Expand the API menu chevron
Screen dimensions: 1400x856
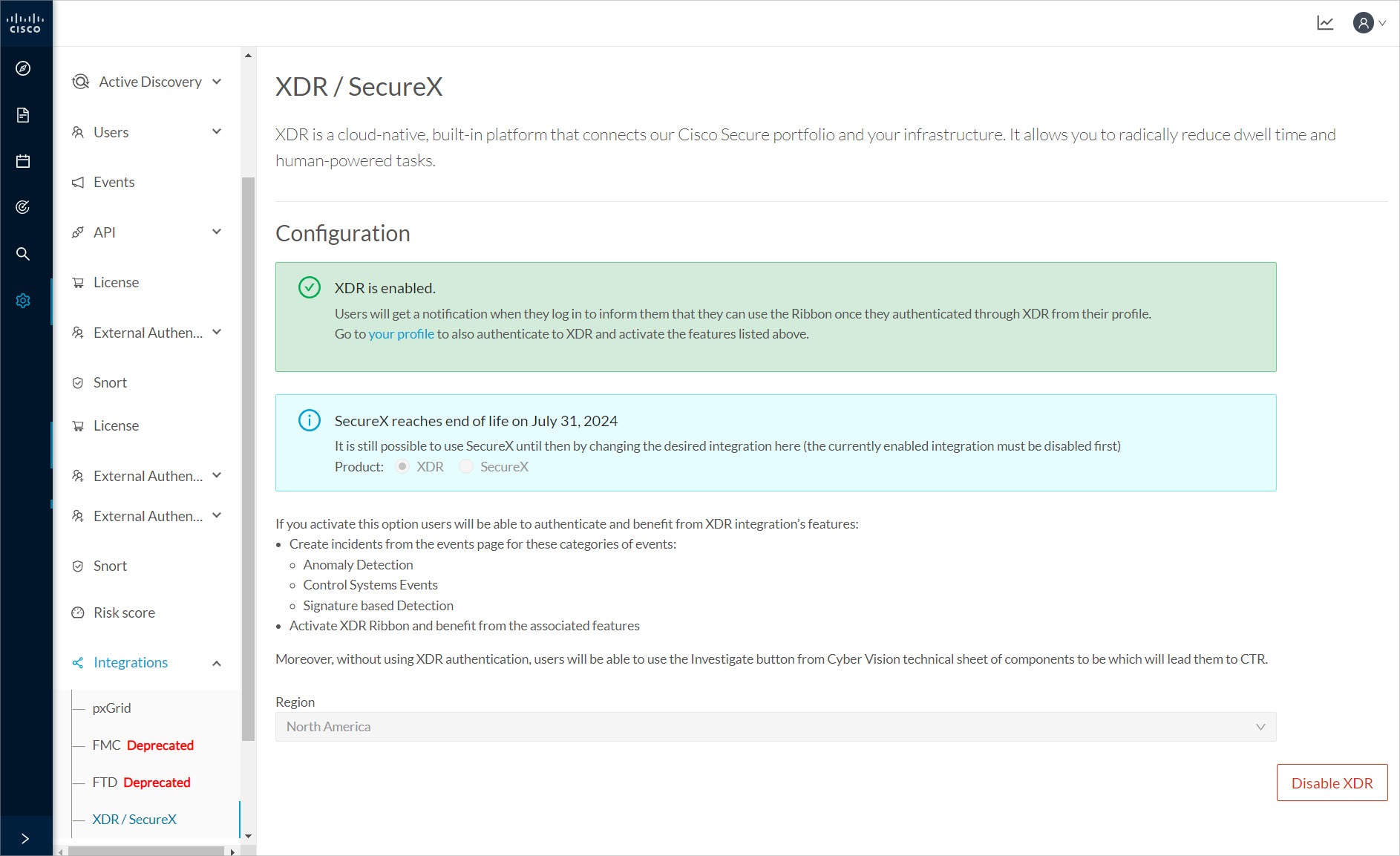tap(217, 232)
